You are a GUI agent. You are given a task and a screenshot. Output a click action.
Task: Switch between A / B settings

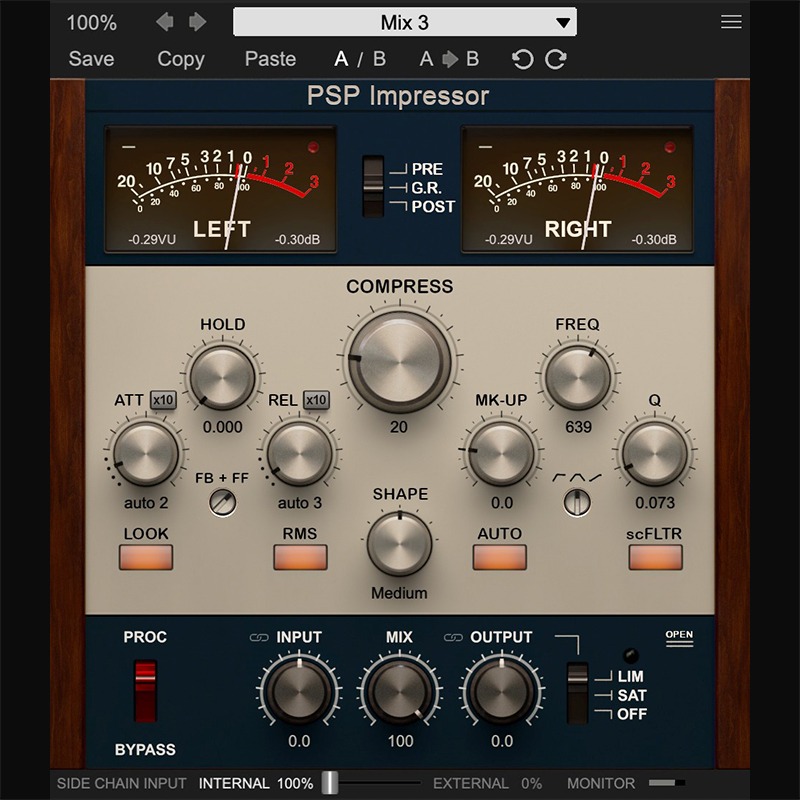360,59
